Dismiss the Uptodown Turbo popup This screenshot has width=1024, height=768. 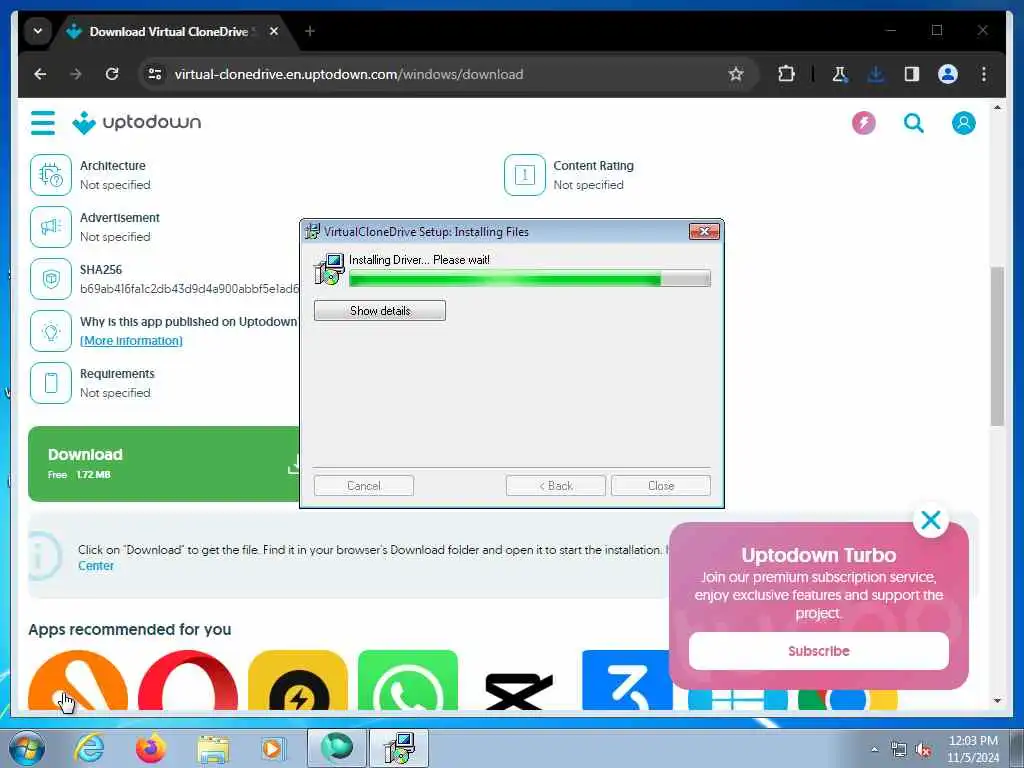pos(931,520)
